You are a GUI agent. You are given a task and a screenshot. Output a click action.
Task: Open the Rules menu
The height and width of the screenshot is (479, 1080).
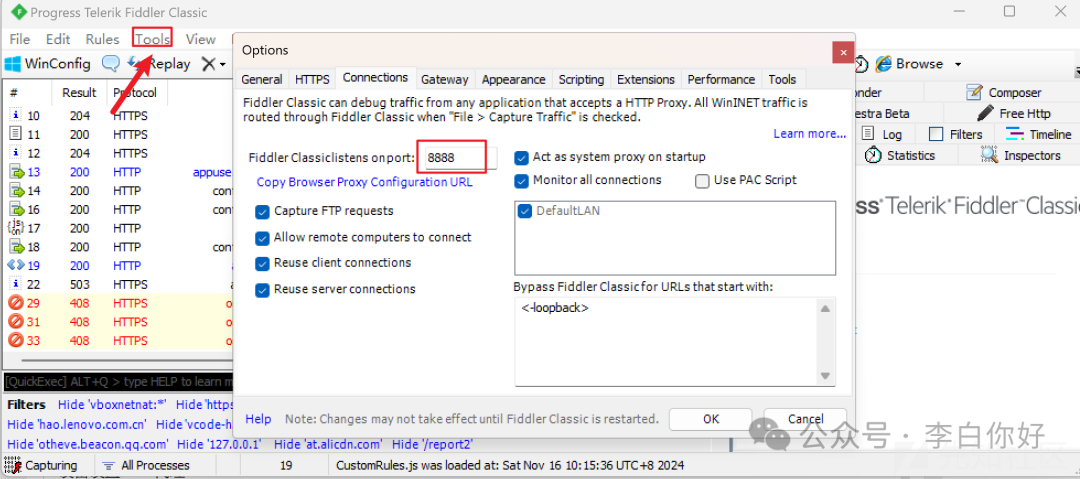click(x=103, y=39)
